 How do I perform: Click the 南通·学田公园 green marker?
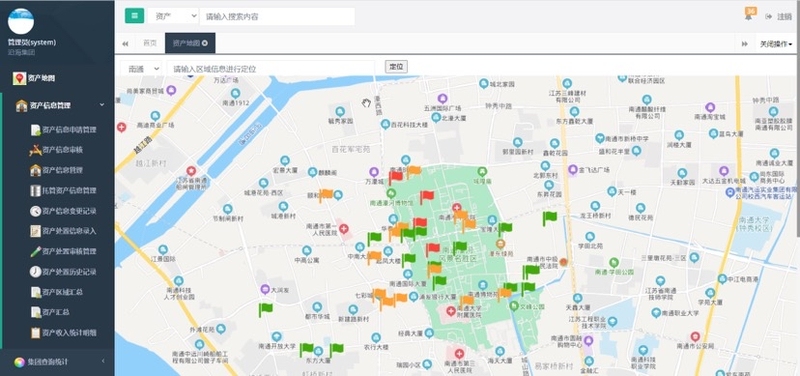[x=614, y=262]
